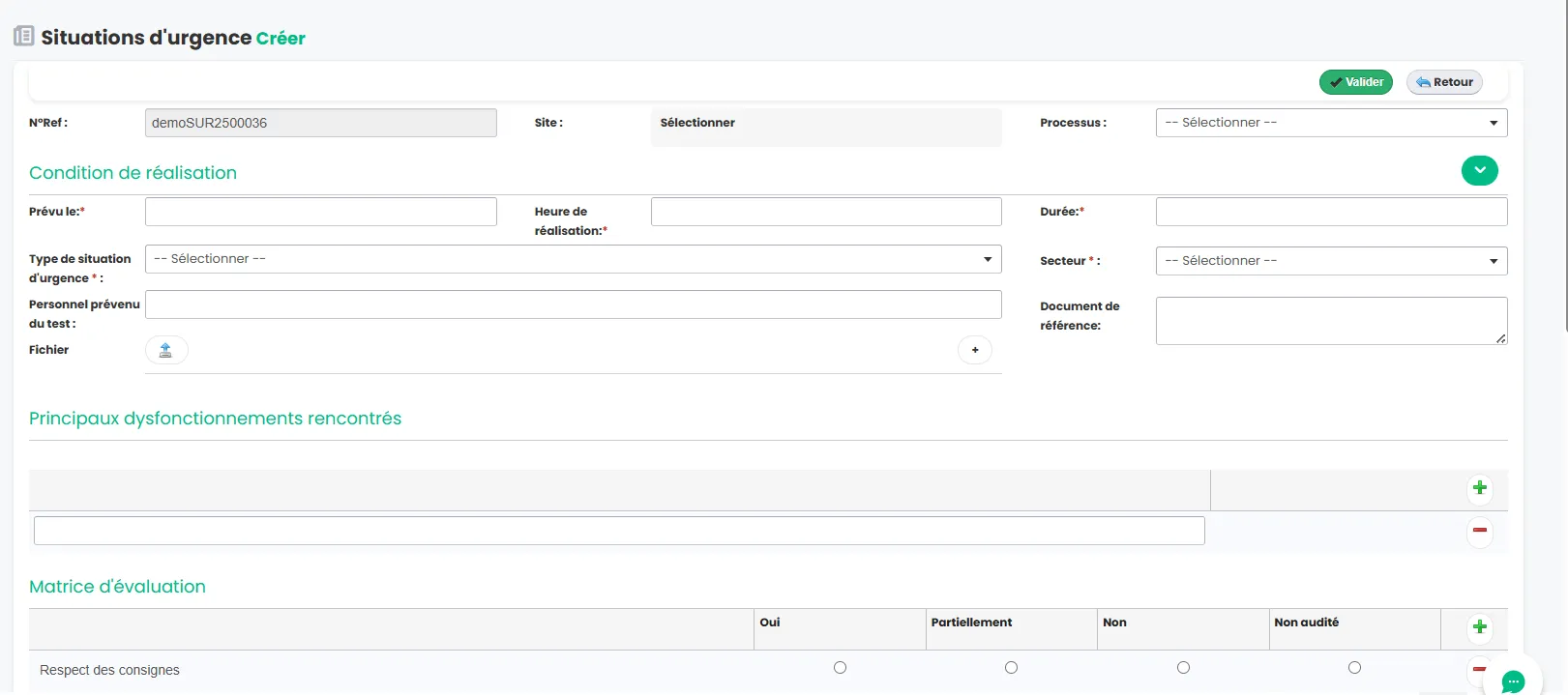Open the Type de situation d'urgence dropdown
The image size is (1568, 695).
[x=574, y=259]
